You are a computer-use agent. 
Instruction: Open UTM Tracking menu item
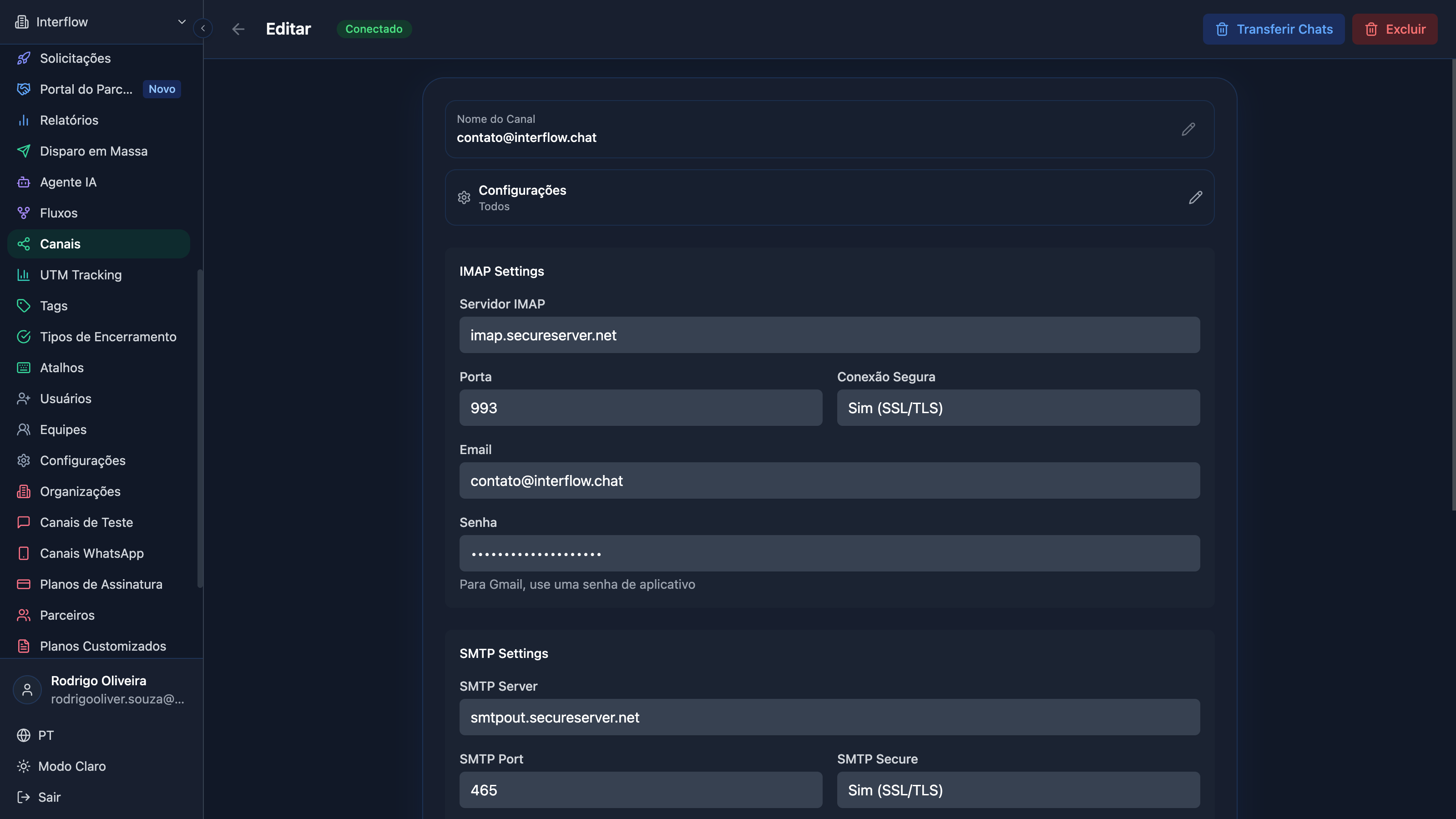(x=99, y=275)
